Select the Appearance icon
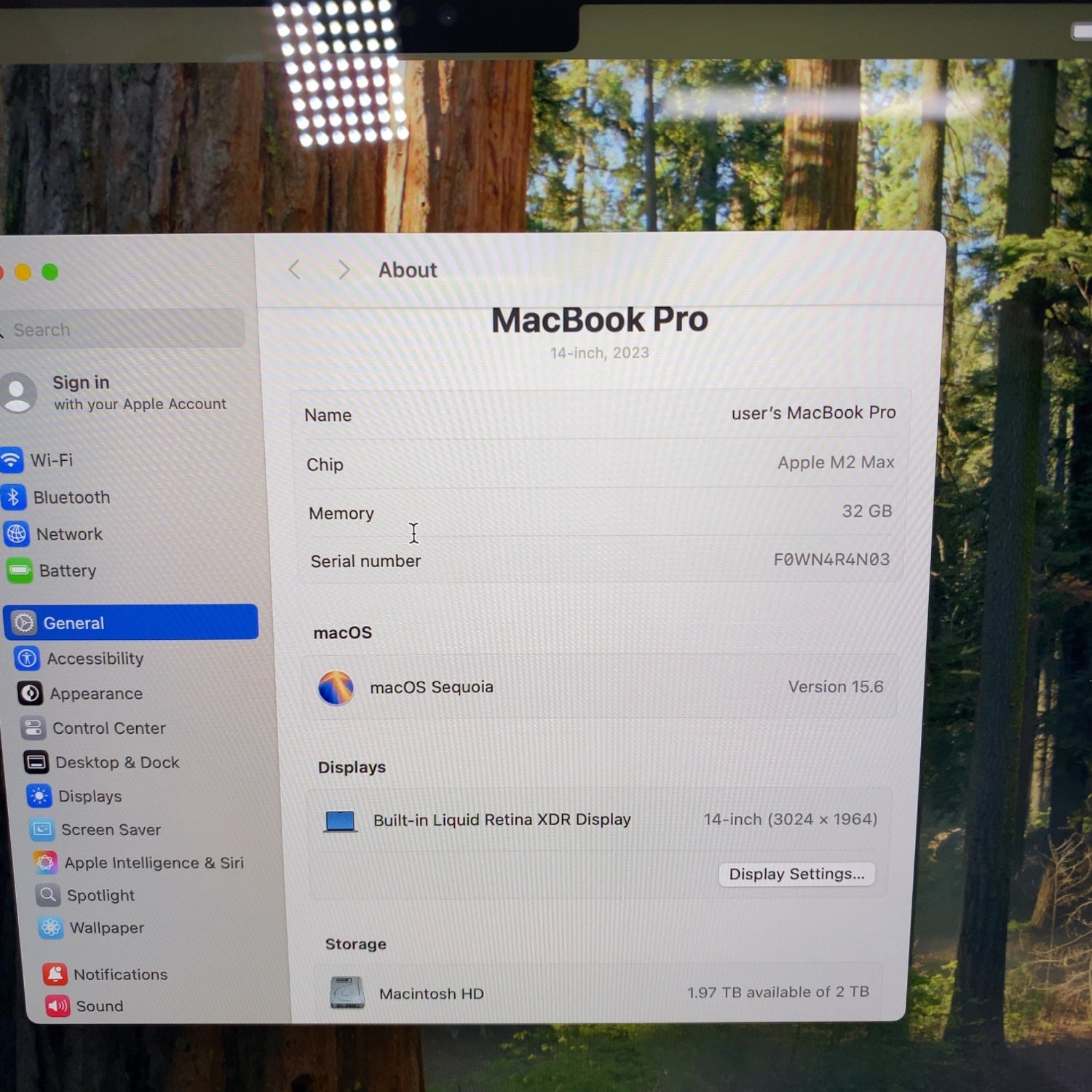This screenshot has width=1092, height=1092. [x=31, y=694]
